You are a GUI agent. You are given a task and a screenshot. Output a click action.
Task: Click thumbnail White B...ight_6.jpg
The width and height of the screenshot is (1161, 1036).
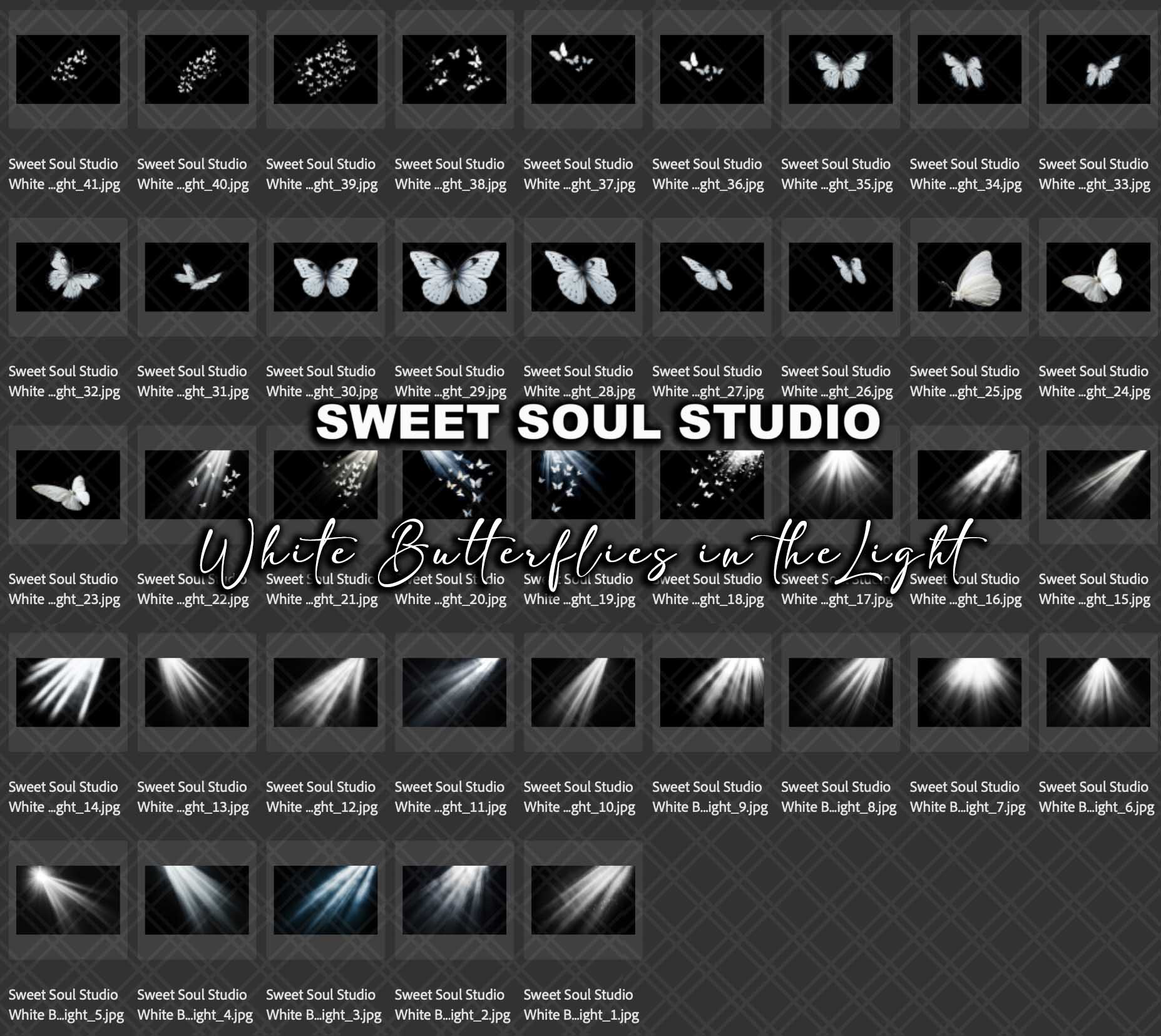click(x=1098, y=692)
